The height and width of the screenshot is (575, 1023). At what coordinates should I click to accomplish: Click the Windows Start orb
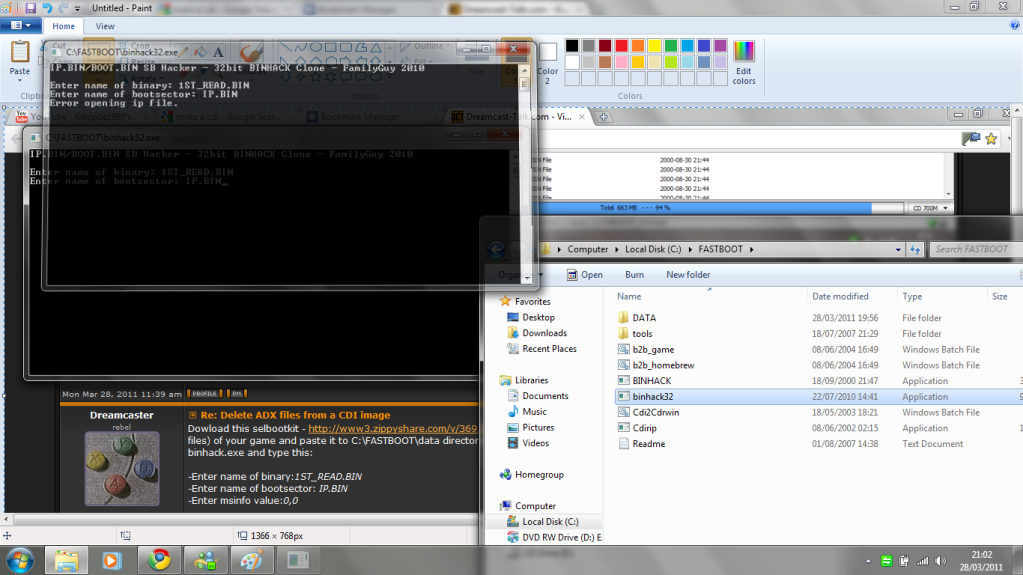tap(20, 561)
